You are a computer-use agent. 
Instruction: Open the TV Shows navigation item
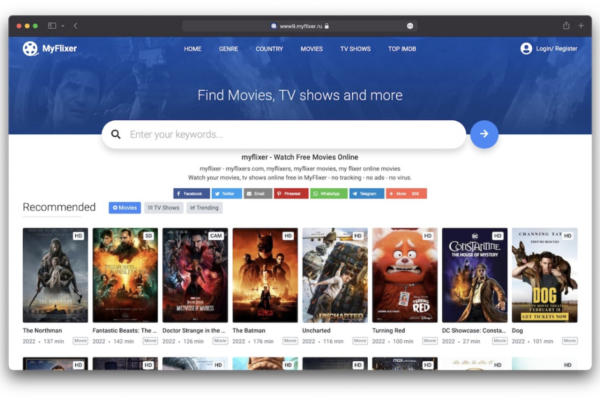(x=355, y=48)
